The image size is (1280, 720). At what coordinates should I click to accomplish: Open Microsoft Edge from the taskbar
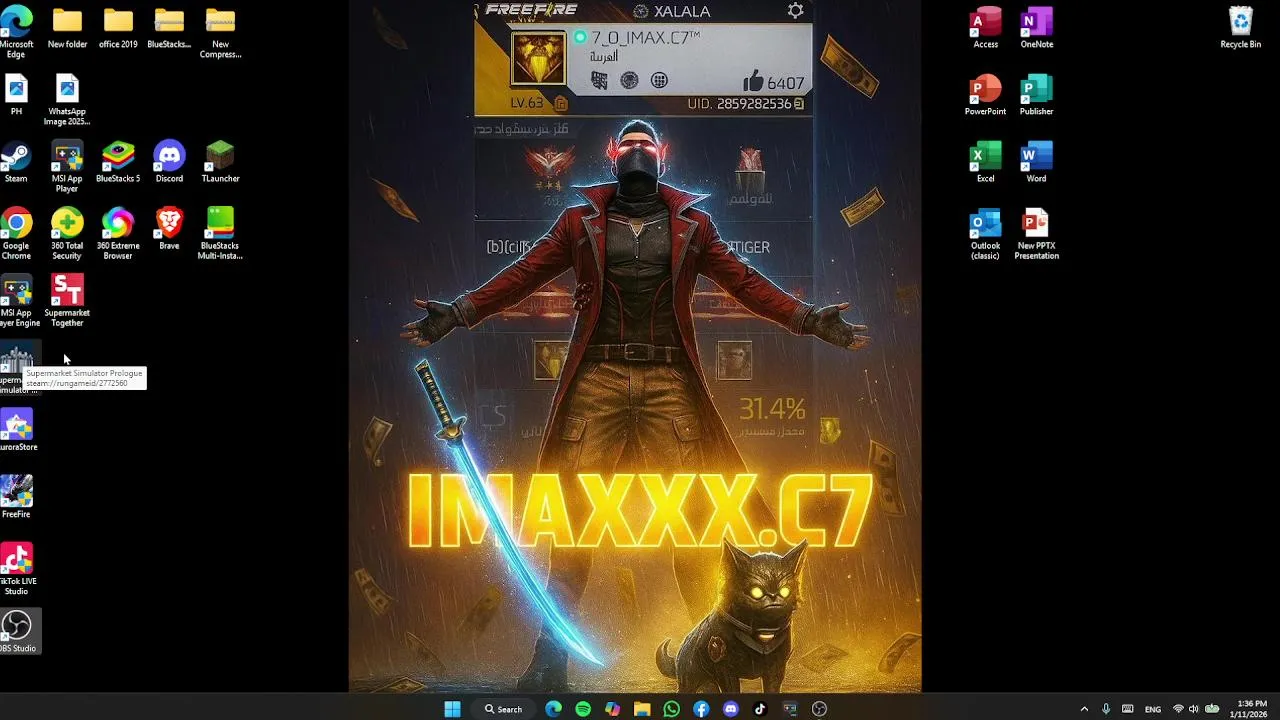(x=553, y=709)
